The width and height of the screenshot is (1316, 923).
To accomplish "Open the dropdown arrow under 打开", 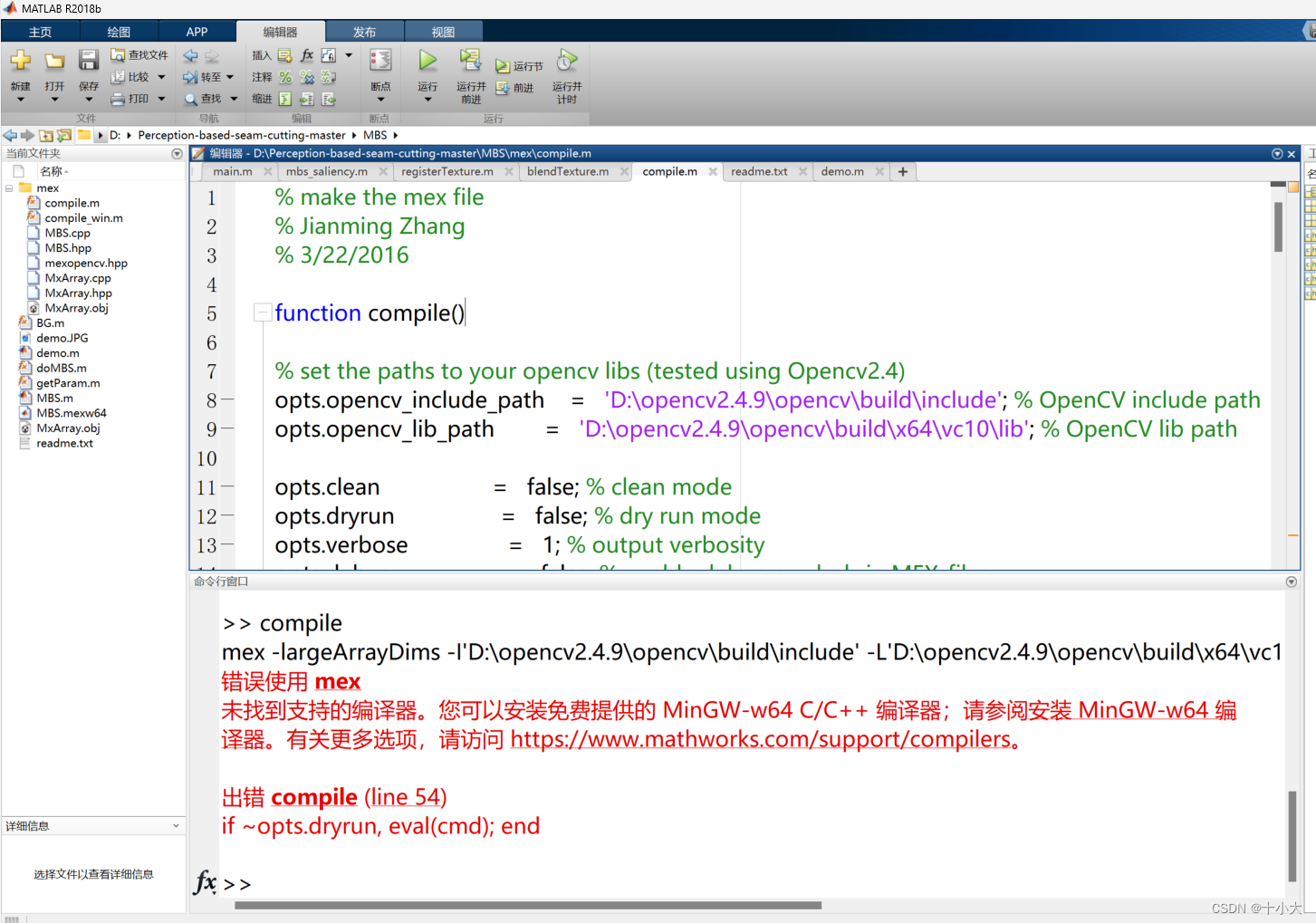I will point(54,100).
